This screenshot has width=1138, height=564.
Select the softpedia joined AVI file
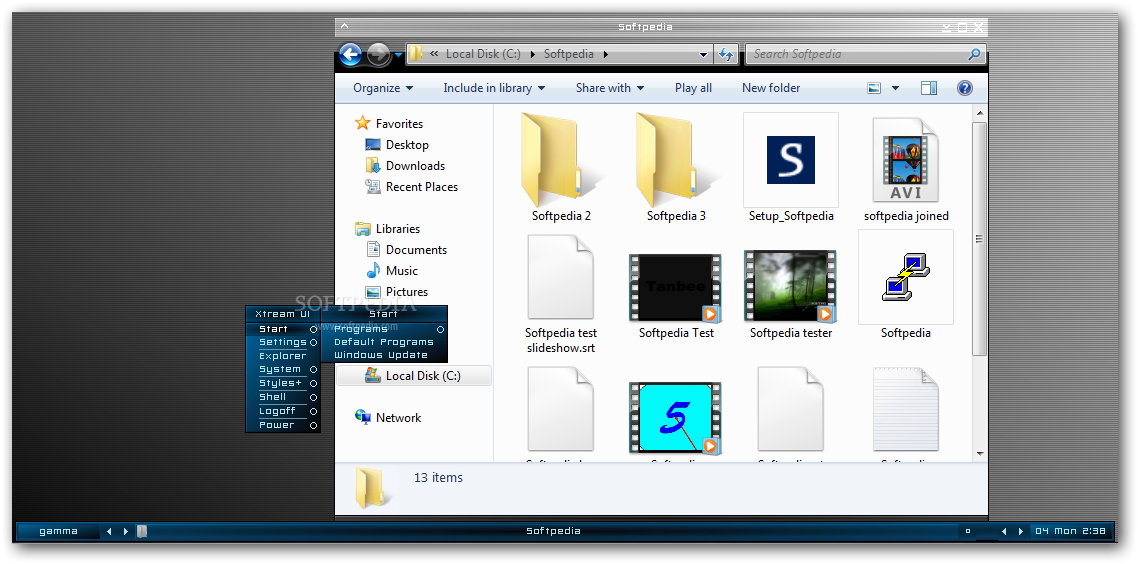(906, 160)
